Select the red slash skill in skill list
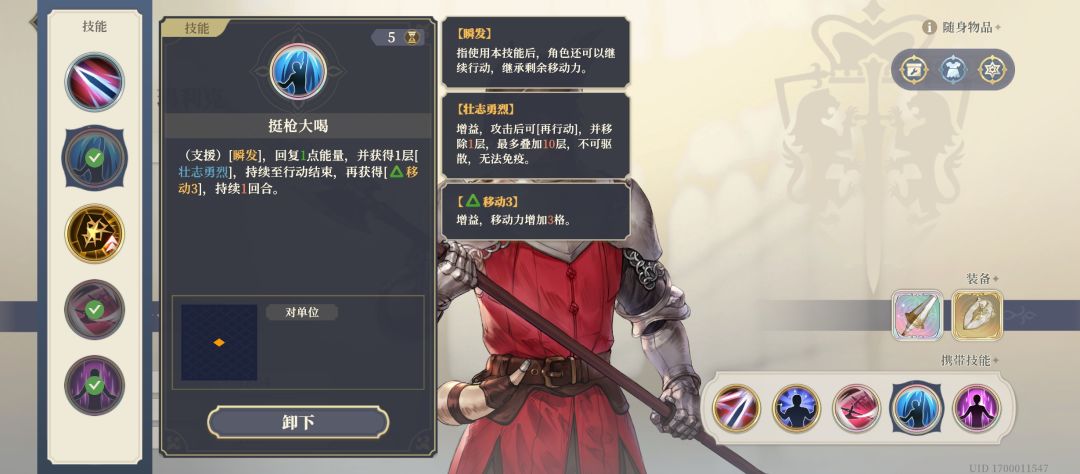Screen dimensions: 1080x474 pyautogui.click(x=94, y=82)
